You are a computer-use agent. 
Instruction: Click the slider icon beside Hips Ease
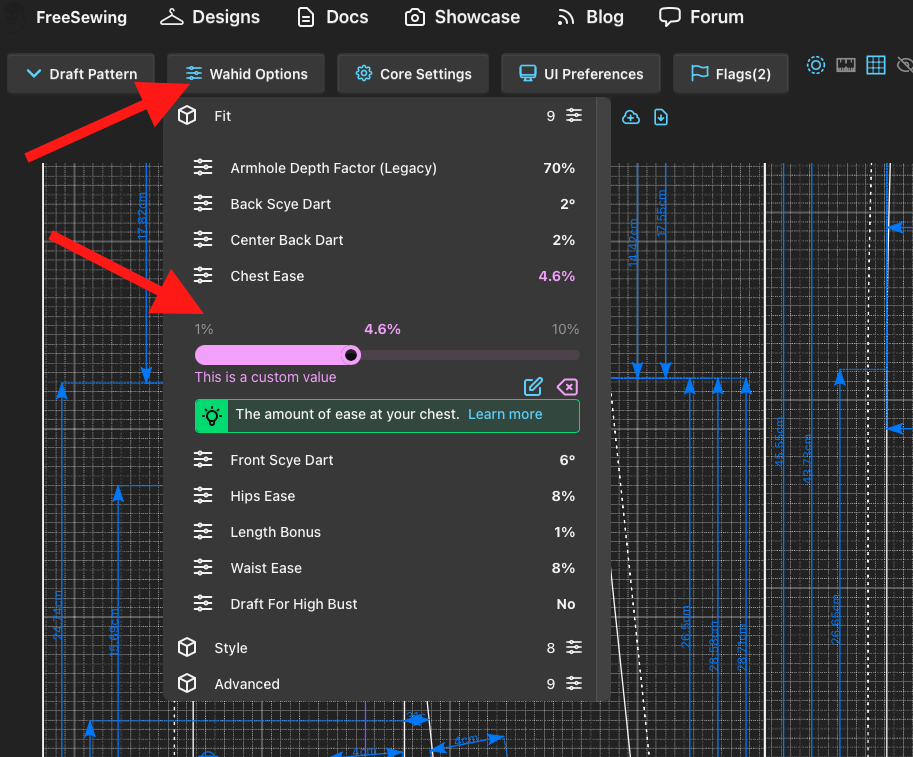pyautogui.click(x=203, y=496)
